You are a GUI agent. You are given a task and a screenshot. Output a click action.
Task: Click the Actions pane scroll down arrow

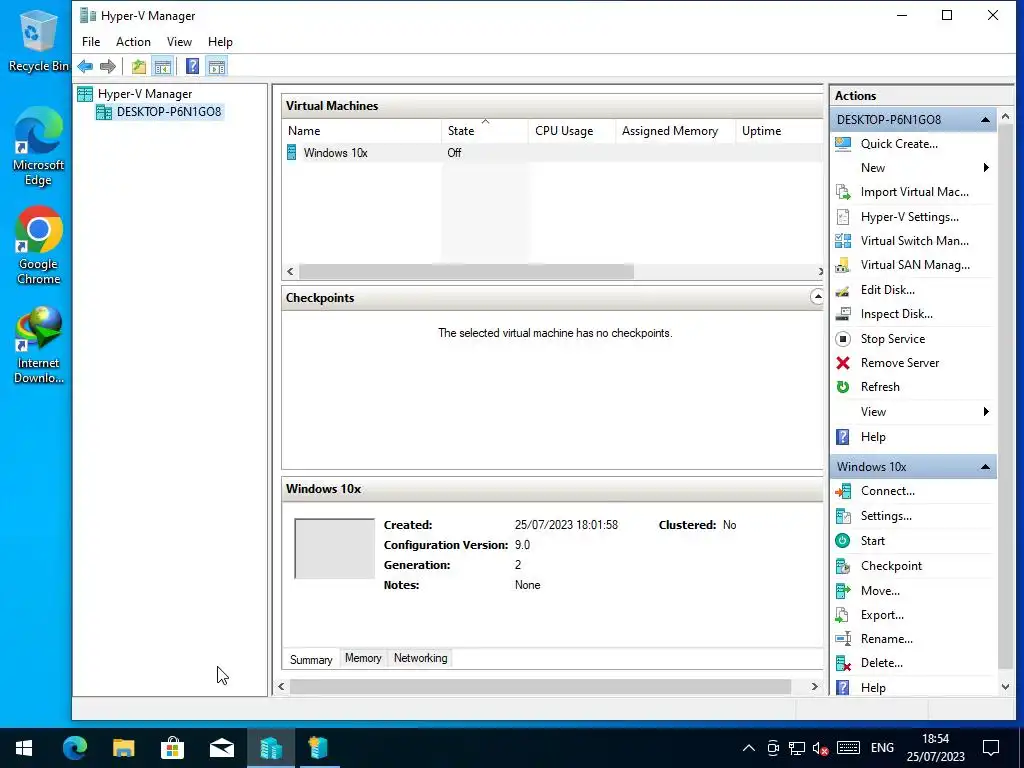point(1006,688)
